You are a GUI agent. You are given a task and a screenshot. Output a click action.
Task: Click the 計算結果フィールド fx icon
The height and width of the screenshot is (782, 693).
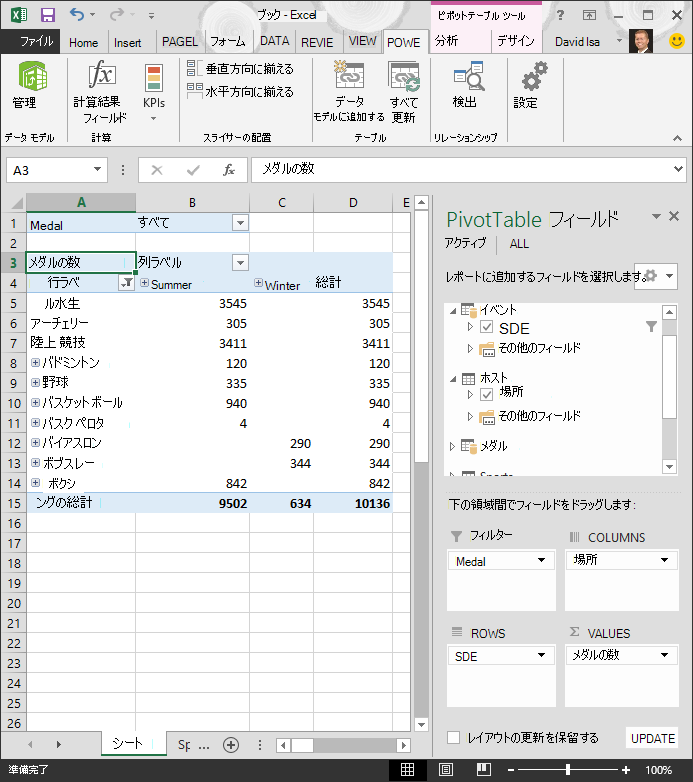102,74
